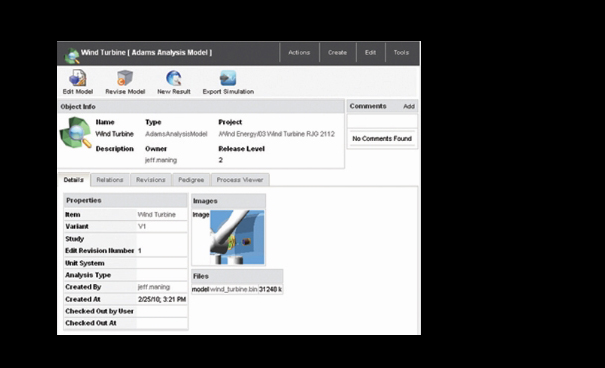Click the Created At date value
This screenshot has width=605, height=368.
[162, 299]
